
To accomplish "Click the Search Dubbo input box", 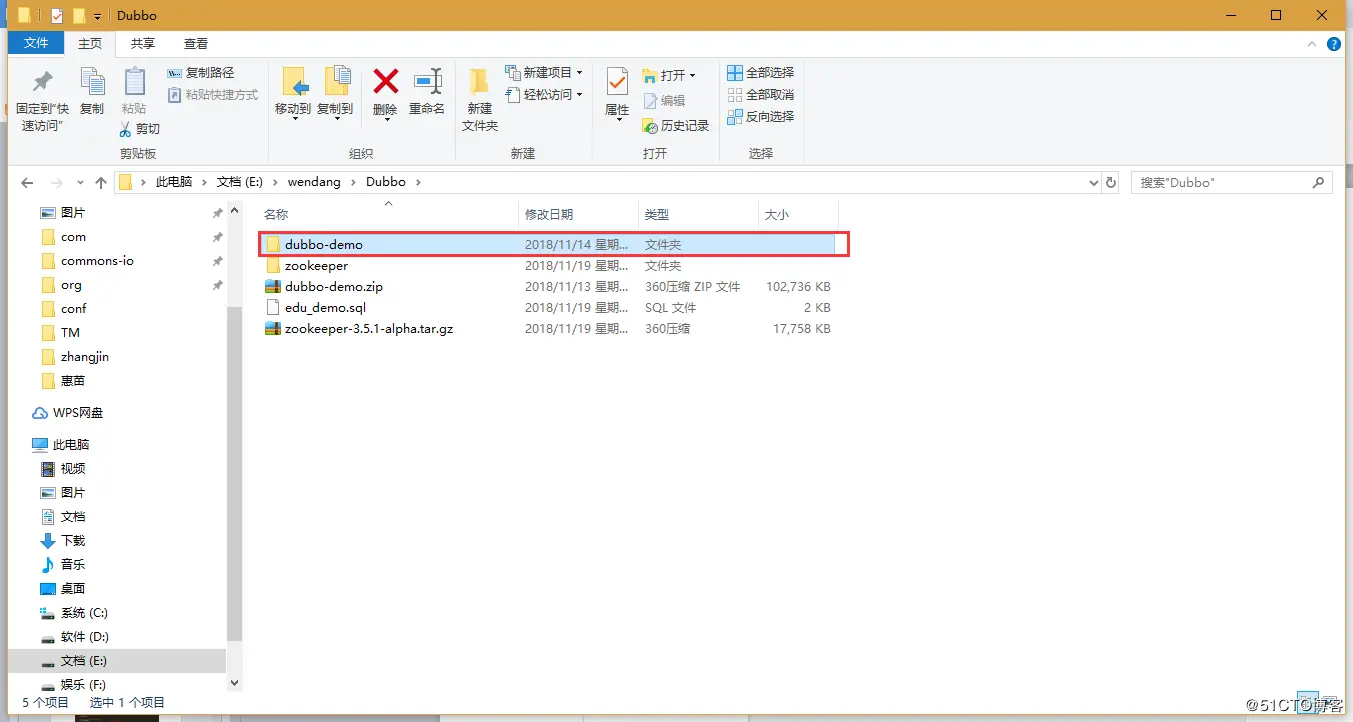I will [1231, 183].
